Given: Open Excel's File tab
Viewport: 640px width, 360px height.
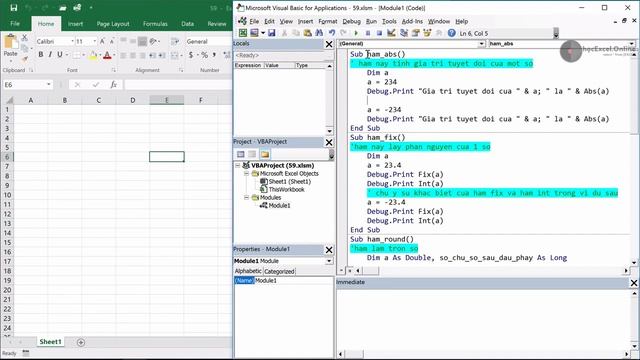Looking at the screenshot, I should [15, 24].
